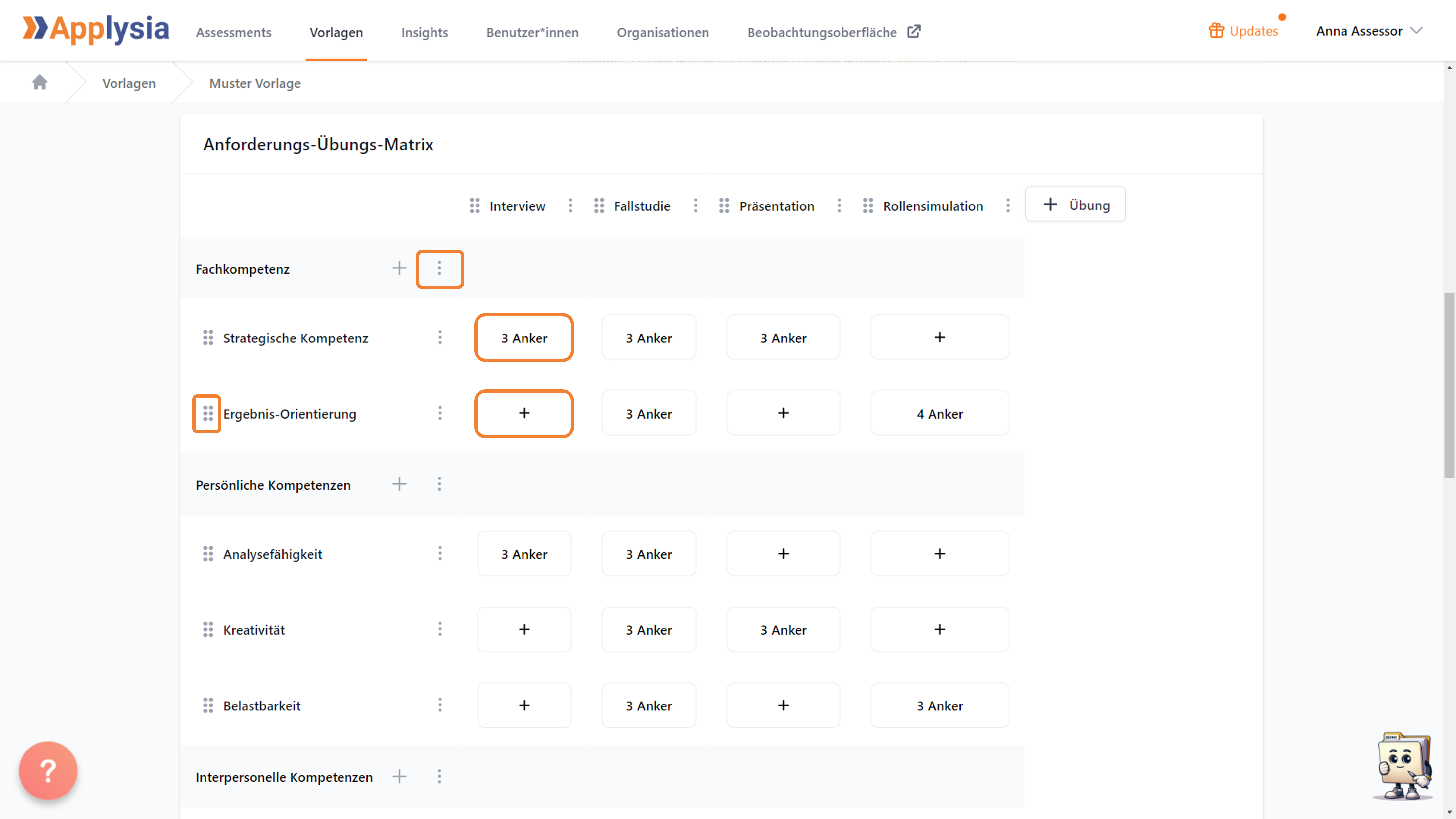Image resolution: width=1456 pixels, height=819 pixels.
Task: Add anchors for Analysefähigkeit Rollensimulation
Action: pos(940,553)
